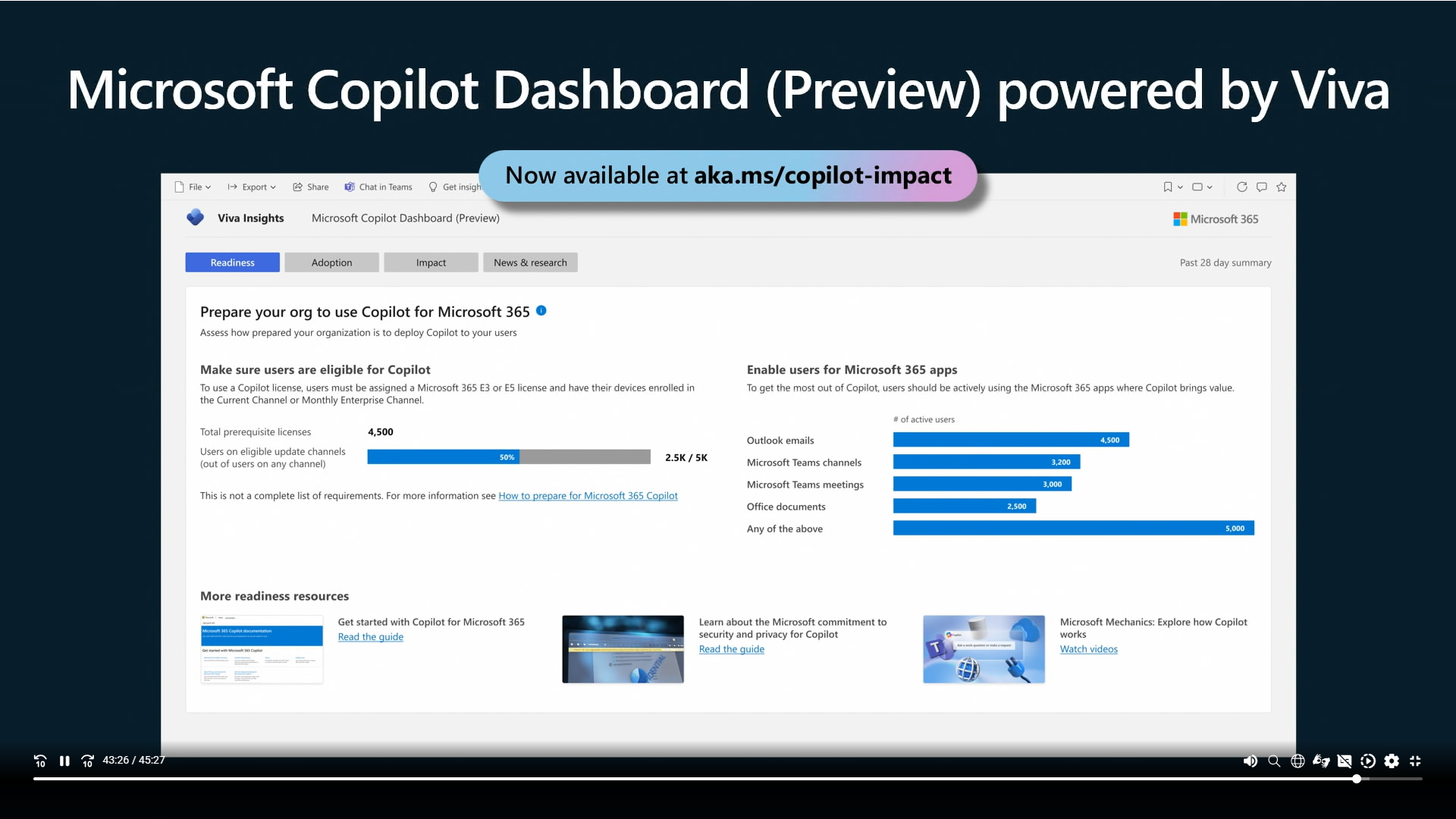Open the Share panel
The image size is (1456, 819).
[x=311, y=187]
